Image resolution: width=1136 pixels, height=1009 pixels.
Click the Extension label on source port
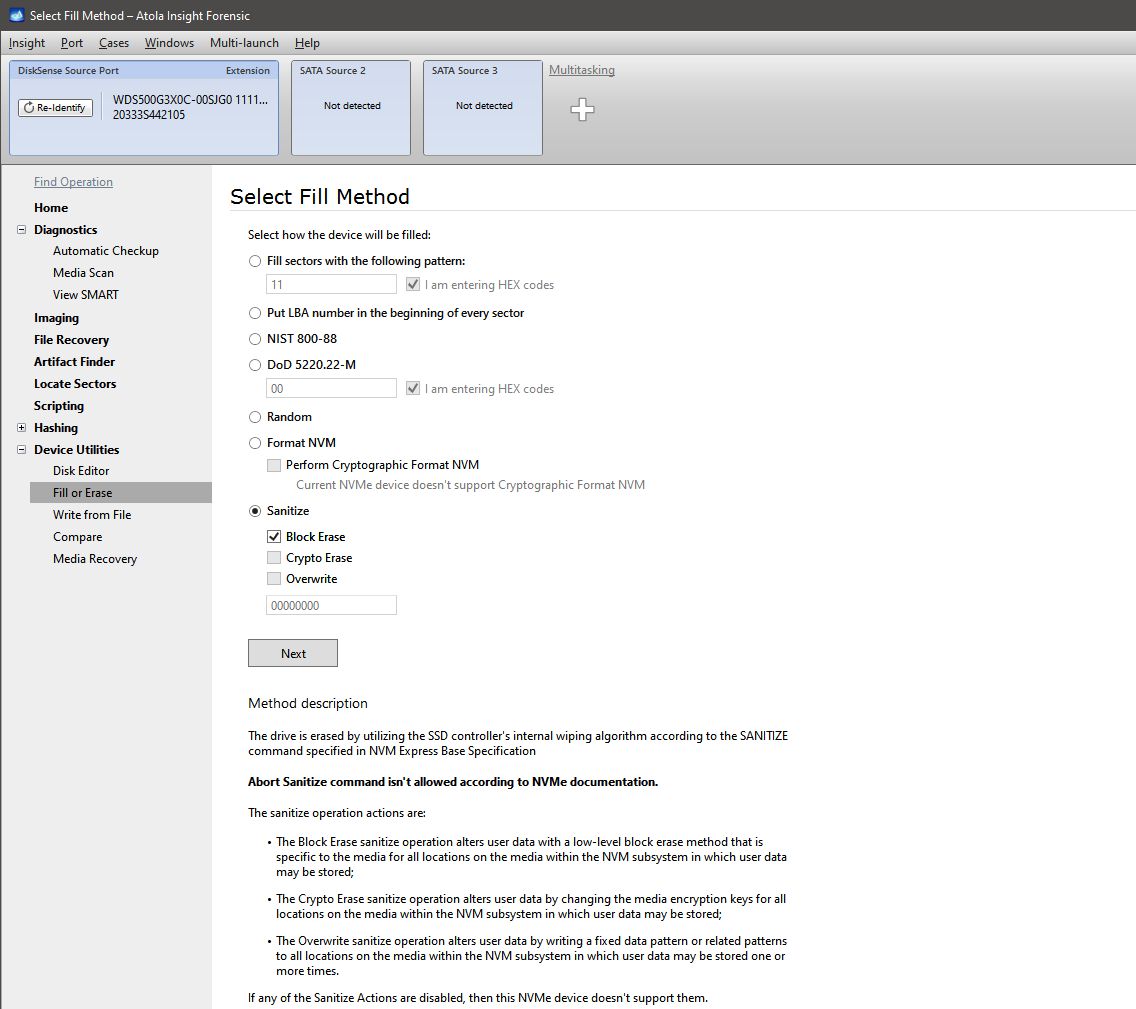[x=248, y=70]
